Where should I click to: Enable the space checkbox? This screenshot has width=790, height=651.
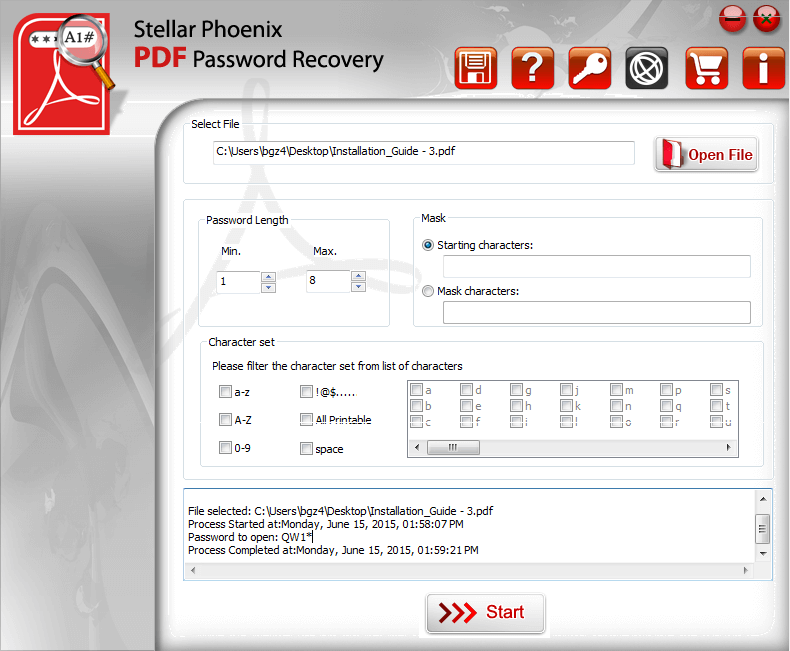[306, 448]
